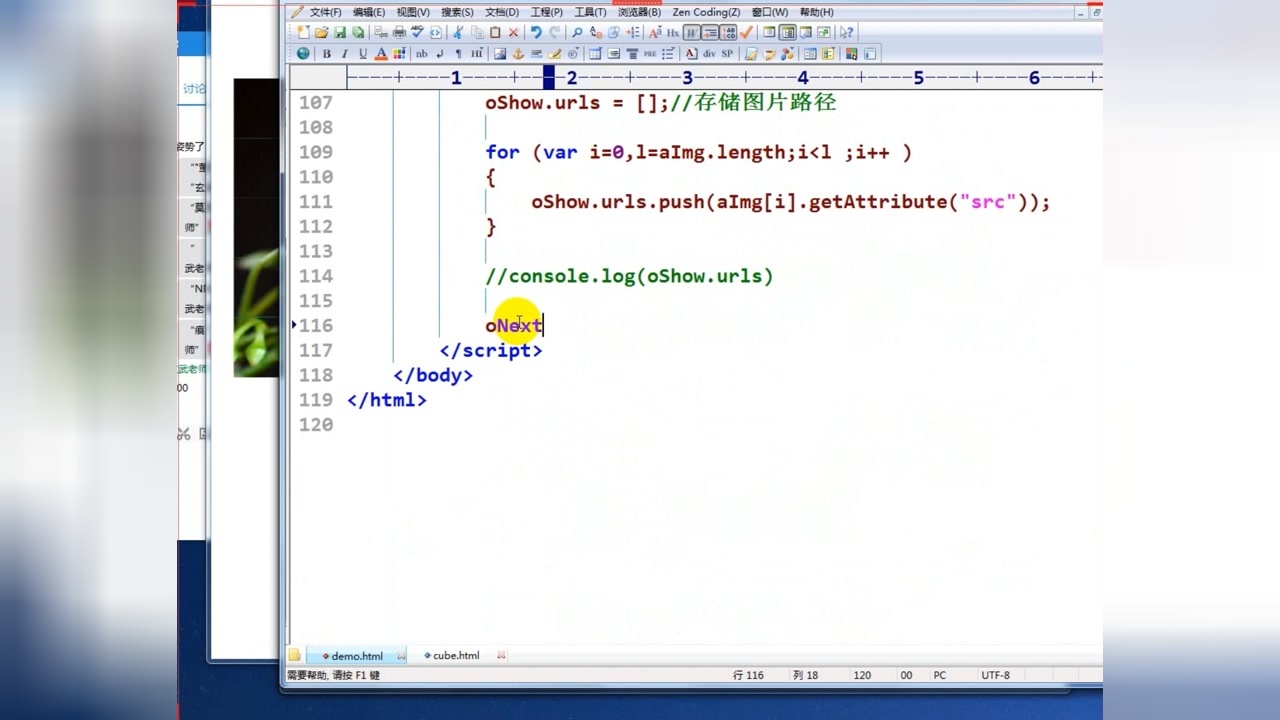Toggle line numbers display
Screen dimensions: 1280x720
(x=729, y=33)
